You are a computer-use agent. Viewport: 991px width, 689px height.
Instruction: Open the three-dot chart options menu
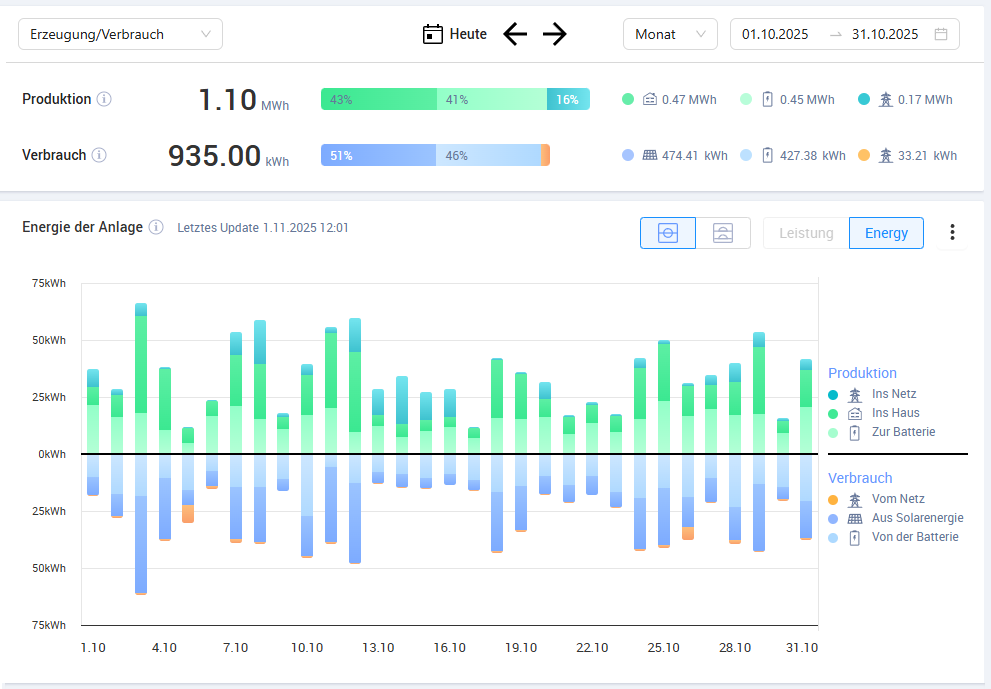pyautogui.click(x=952, y=233)
